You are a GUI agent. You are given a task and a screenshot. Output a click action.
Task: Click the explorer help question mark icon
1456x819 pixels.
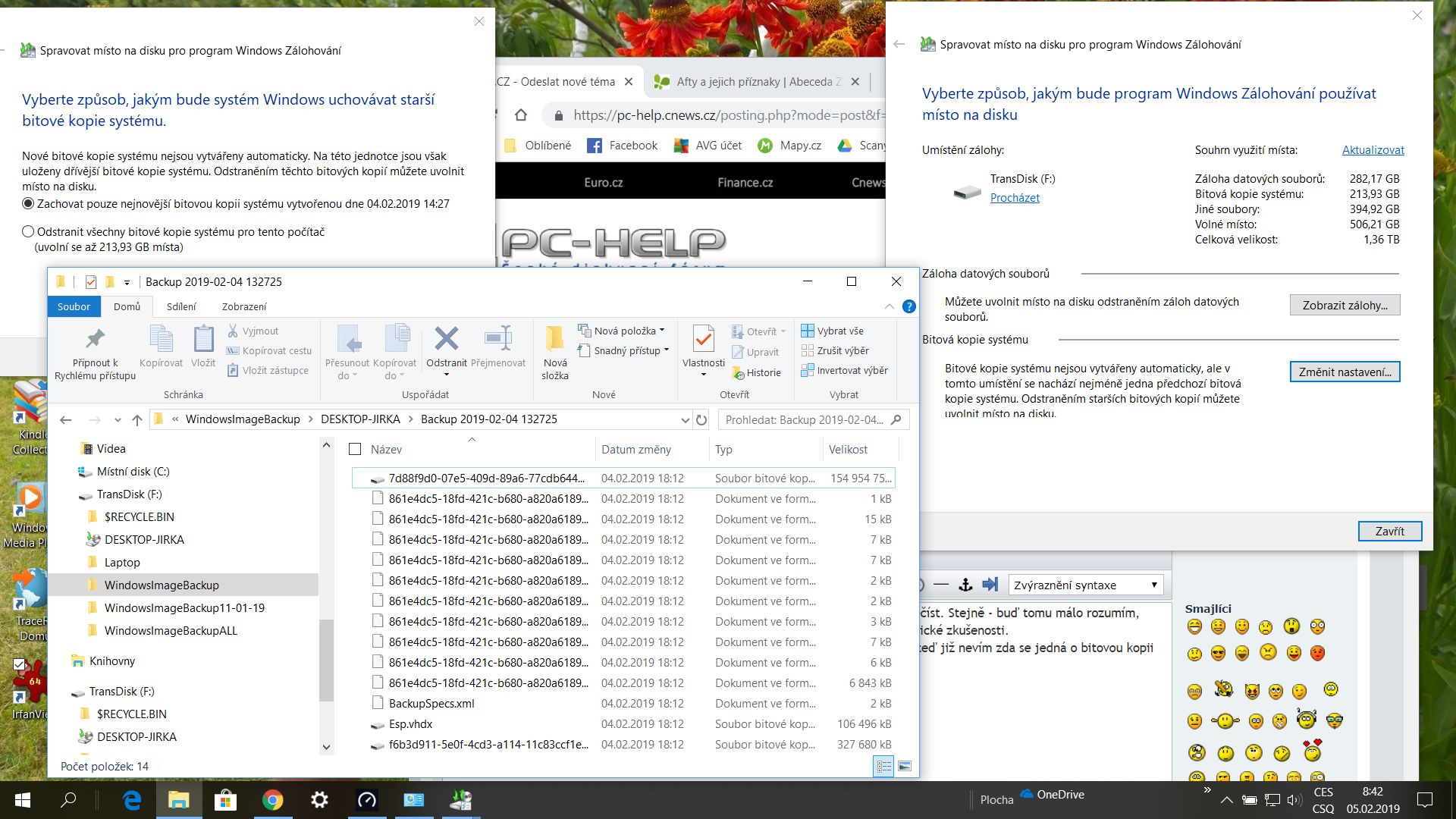(x=908, y=306)
